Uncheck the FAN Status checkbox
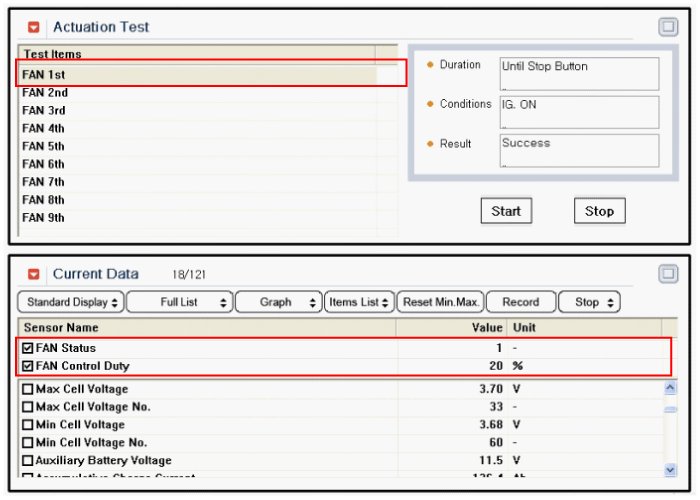 [x=27, y=348]
